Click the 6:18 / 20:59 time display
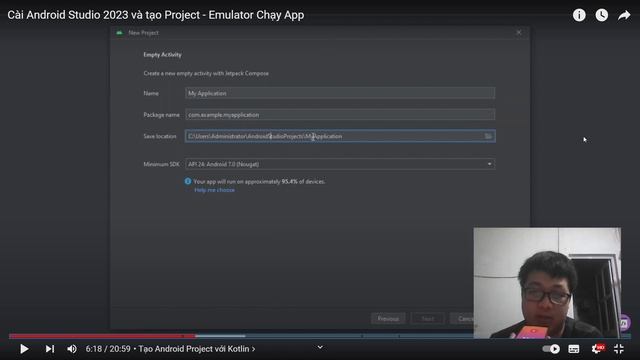 pos(108,349)
